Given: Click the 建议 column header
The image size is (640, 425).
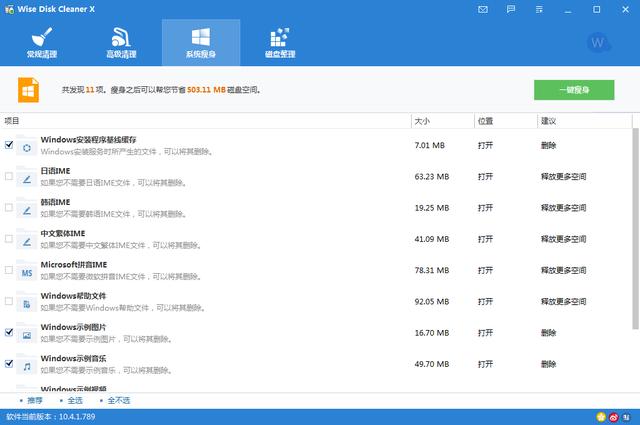Looking at the screenshot, I should [x=584, y=121].
